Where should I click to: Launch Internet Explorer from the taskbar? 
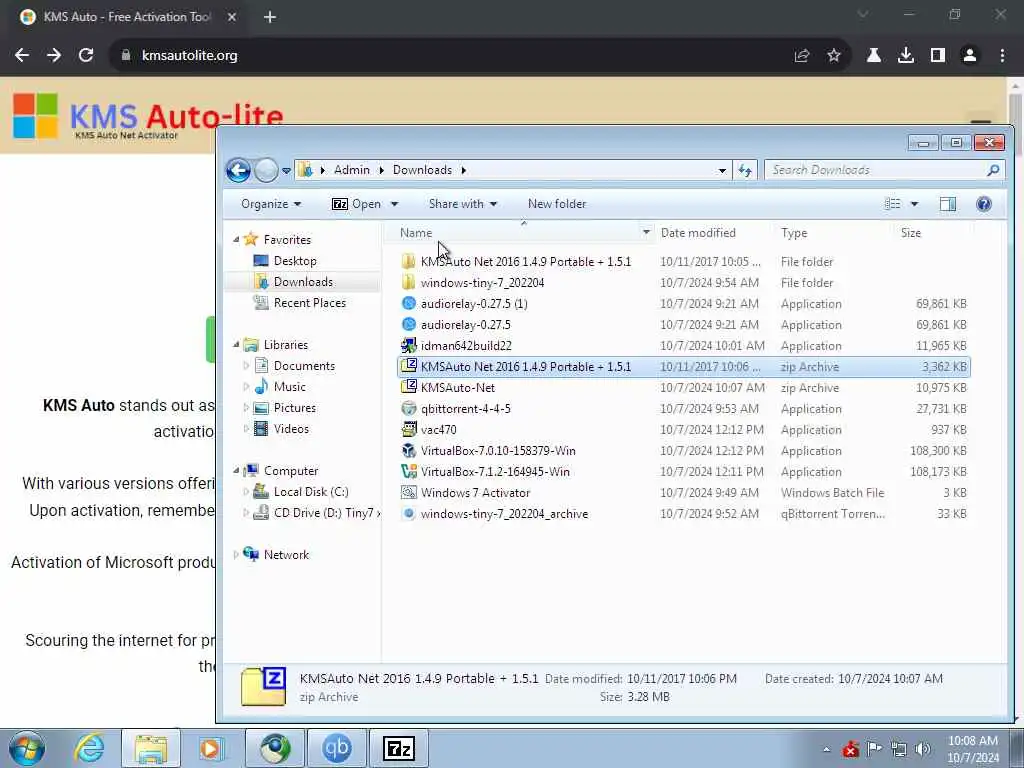[89, 748]
